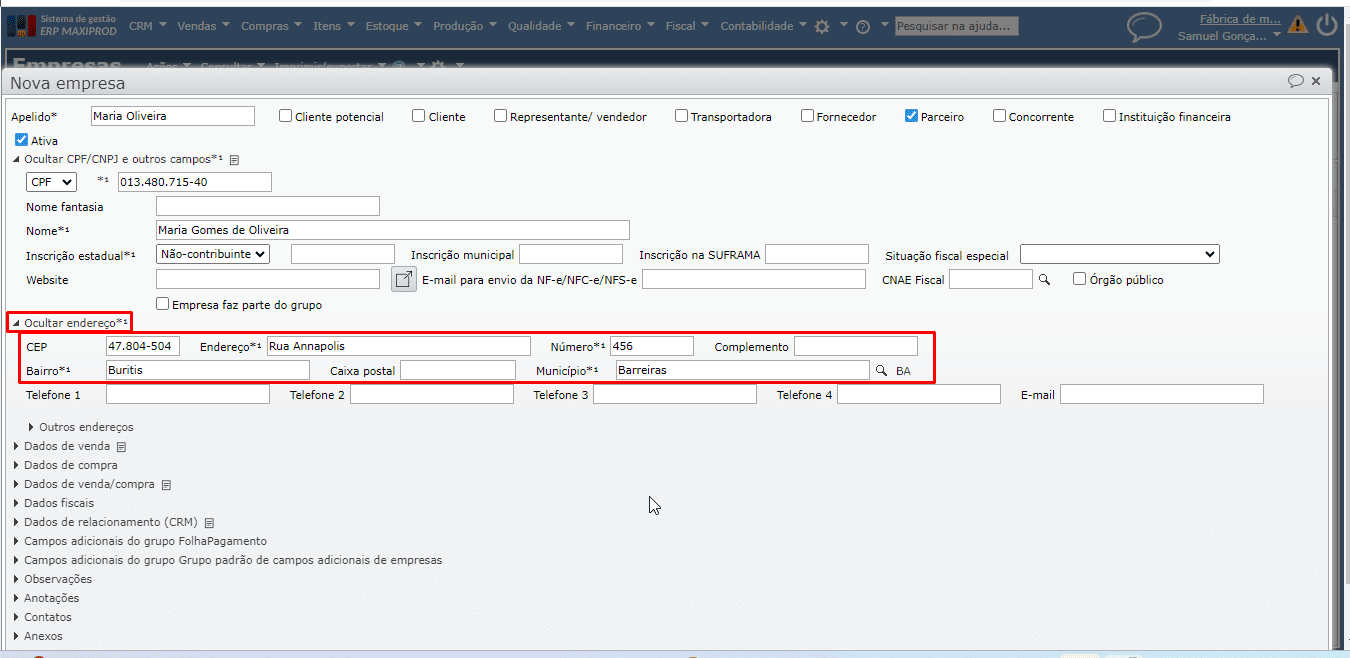The width and height of the screenshot is (1350, 658).
Task: Click the Fábrica de m... company link
Action: coord(1240,19)
